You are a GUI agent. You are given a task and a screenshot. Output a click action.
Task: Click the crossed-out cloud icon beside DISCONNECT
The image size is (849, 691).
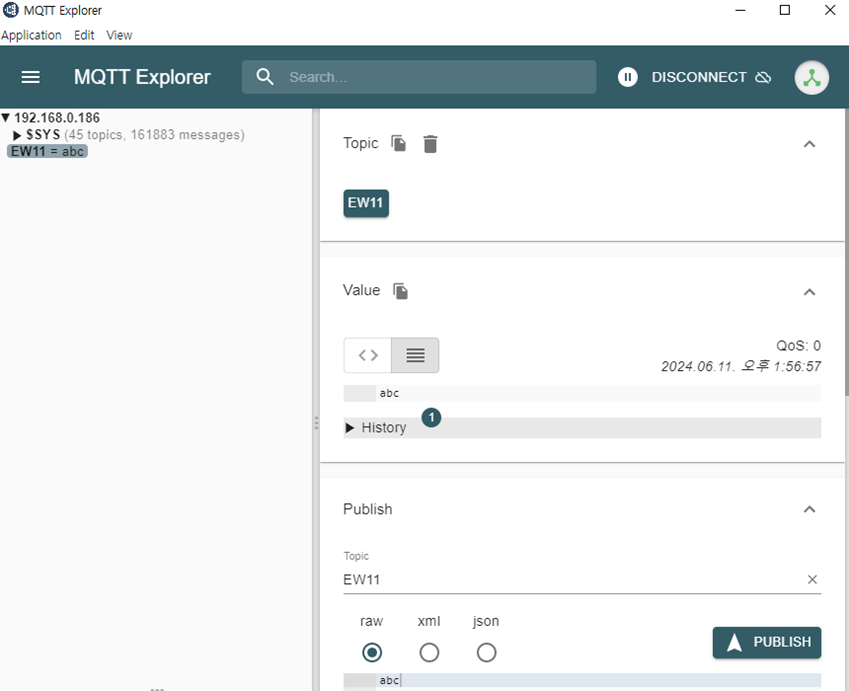[x=763, y=77]
